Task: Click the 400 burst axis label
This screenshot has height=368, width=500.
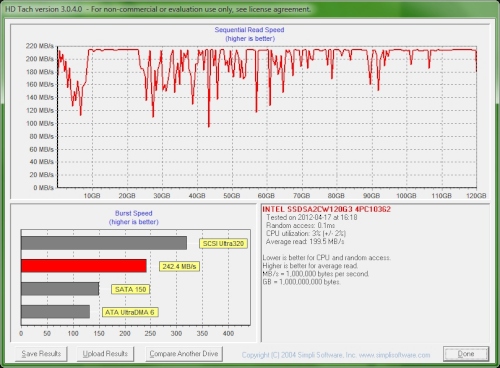Action: tap(228, 333)
